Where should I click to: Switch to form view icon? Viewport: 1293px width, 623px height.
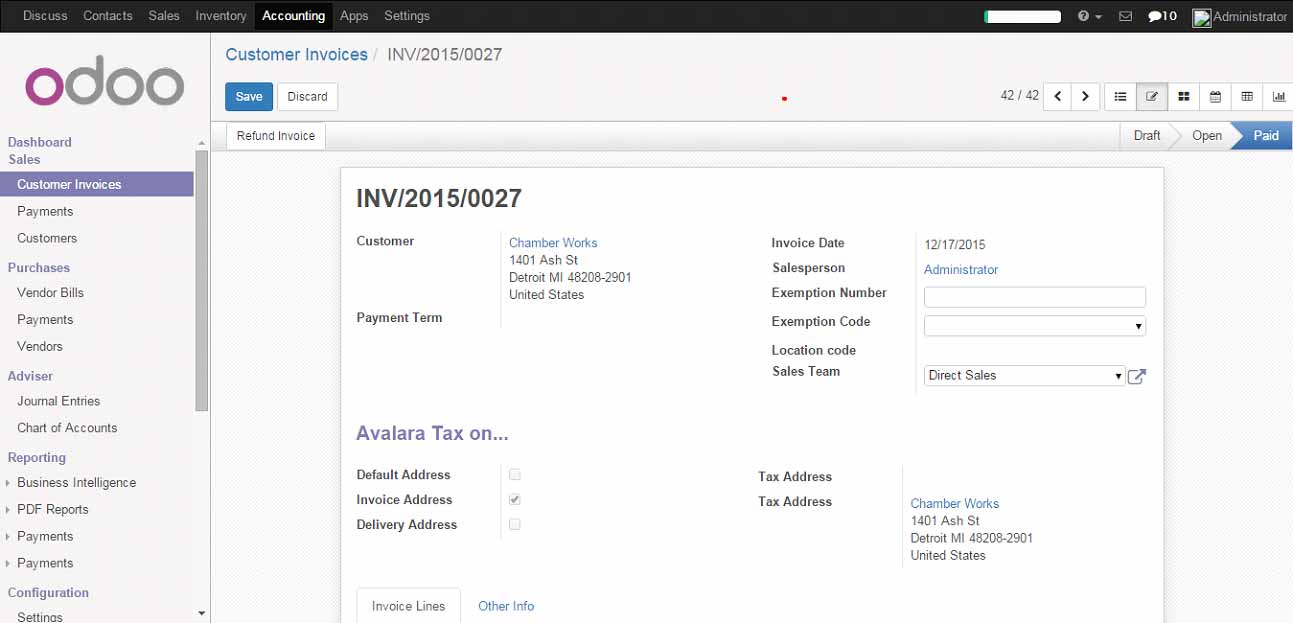(x=1152, y=97)
